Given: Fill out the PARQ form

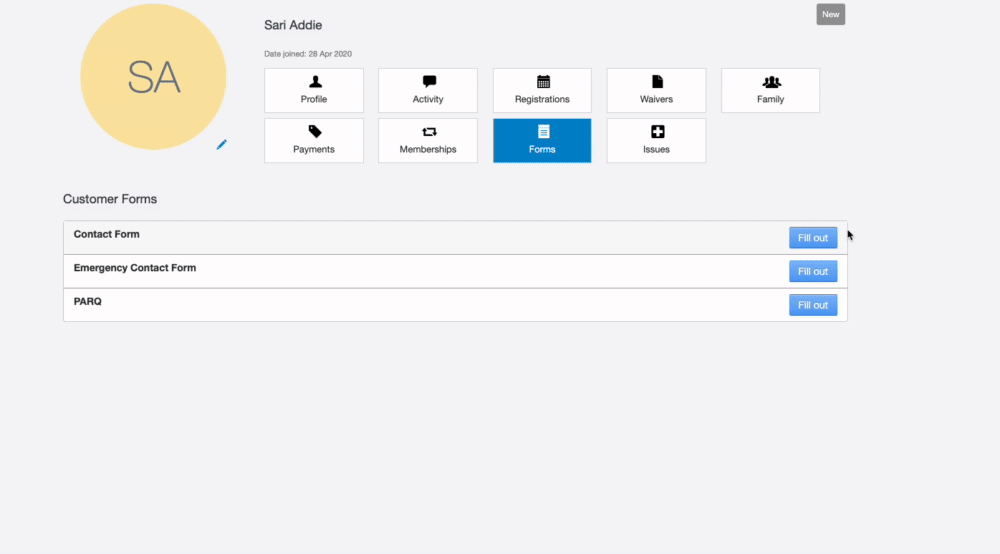Looking at the screenshot, I should (x=812, y=305).
